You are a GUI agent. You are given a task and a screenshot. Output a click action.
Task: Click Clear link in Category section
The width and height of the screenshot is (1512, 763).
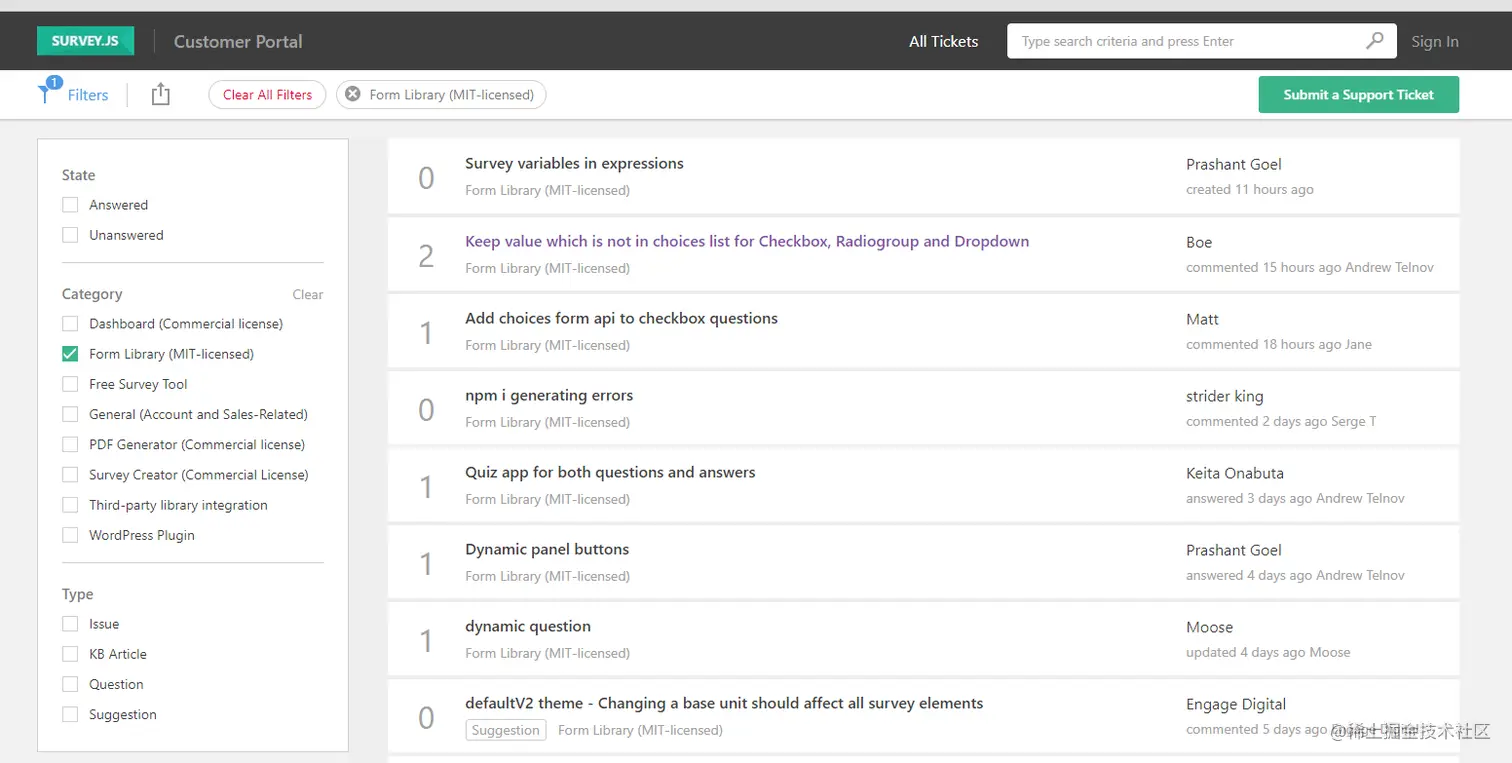pyautogui.click(x=307, y=294)
